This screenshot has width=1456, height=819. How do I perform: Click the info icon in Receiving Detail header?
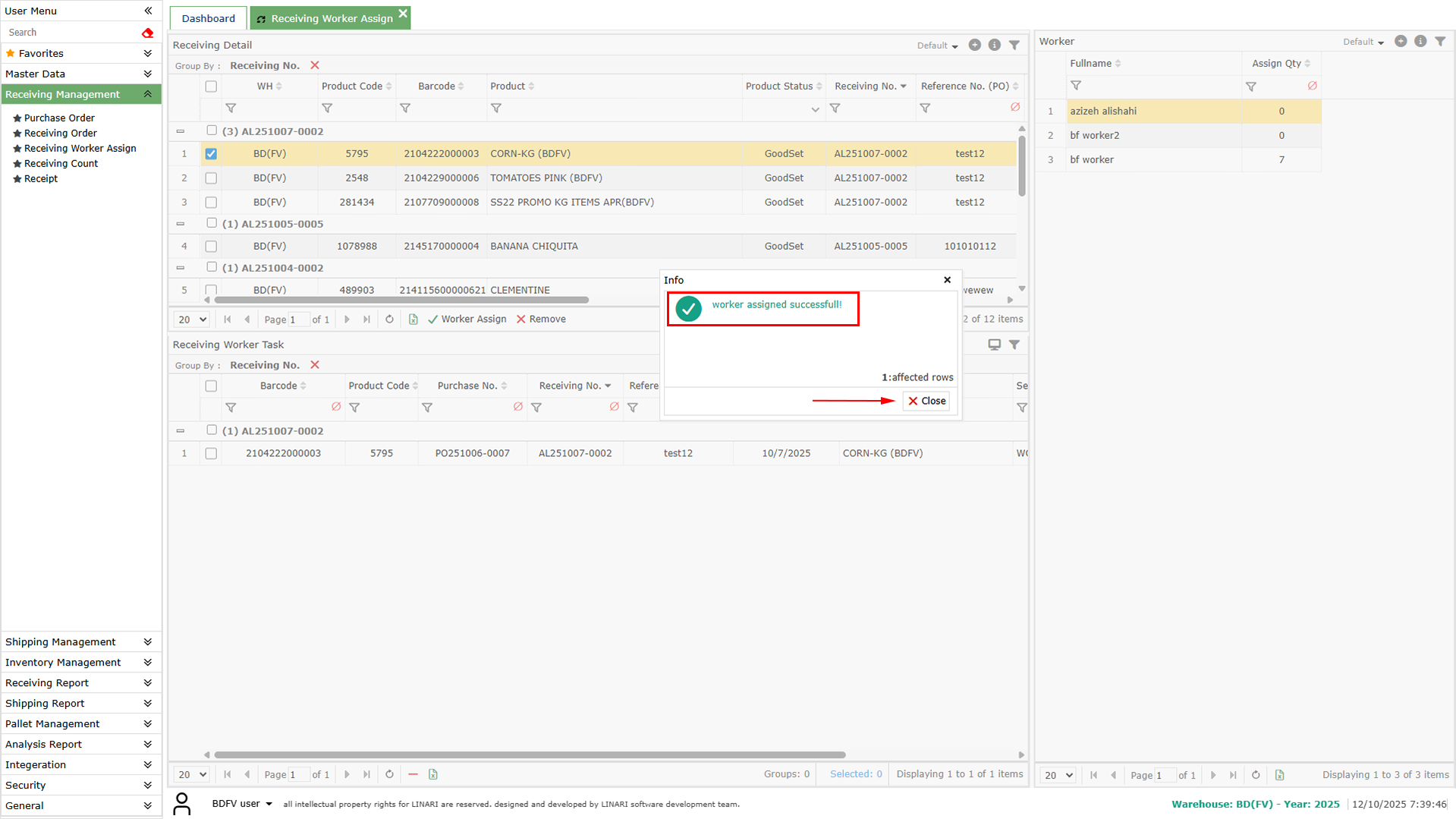[994, 45]
